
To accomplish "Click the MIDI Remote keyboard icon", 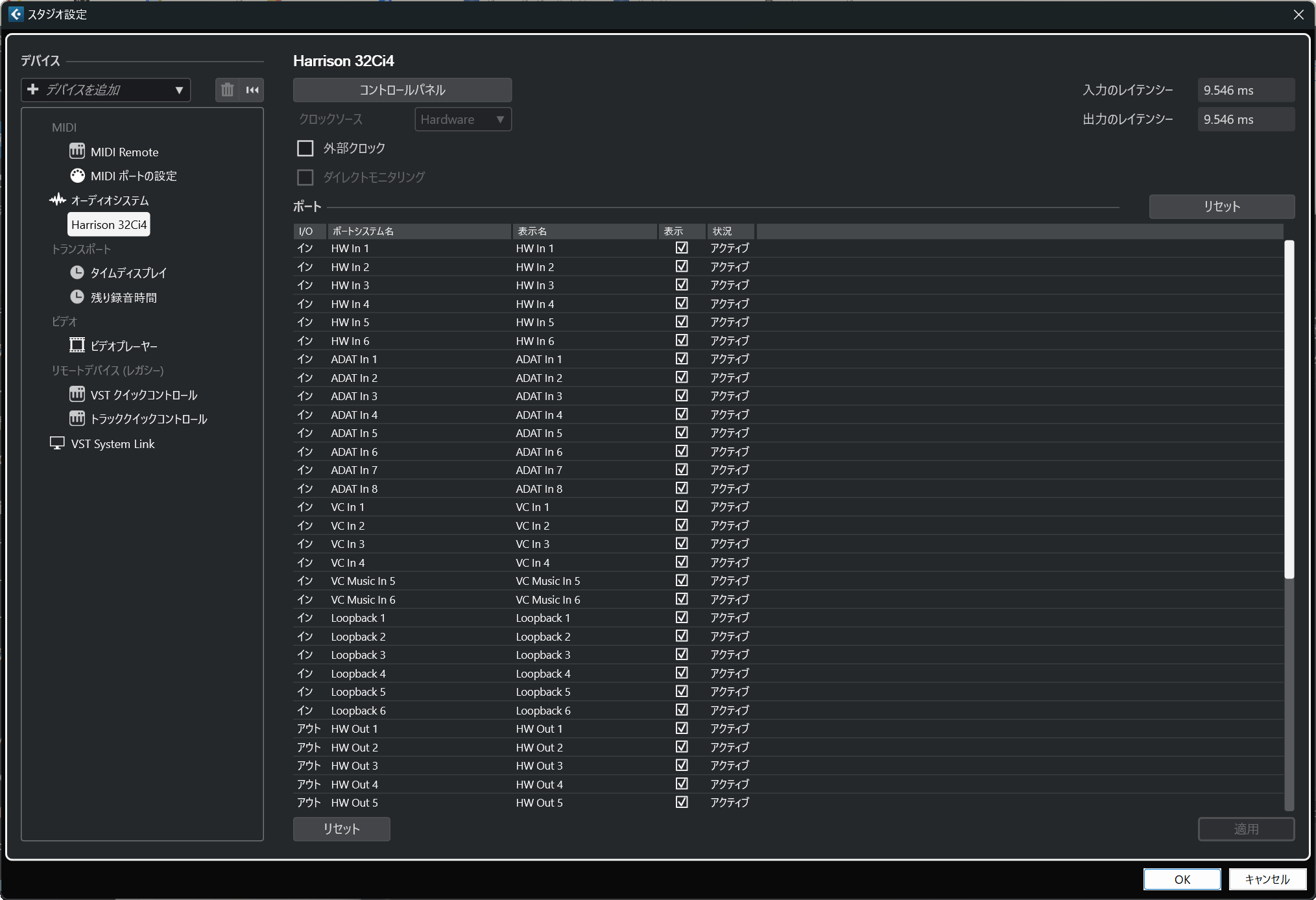I will coord(77,151).
